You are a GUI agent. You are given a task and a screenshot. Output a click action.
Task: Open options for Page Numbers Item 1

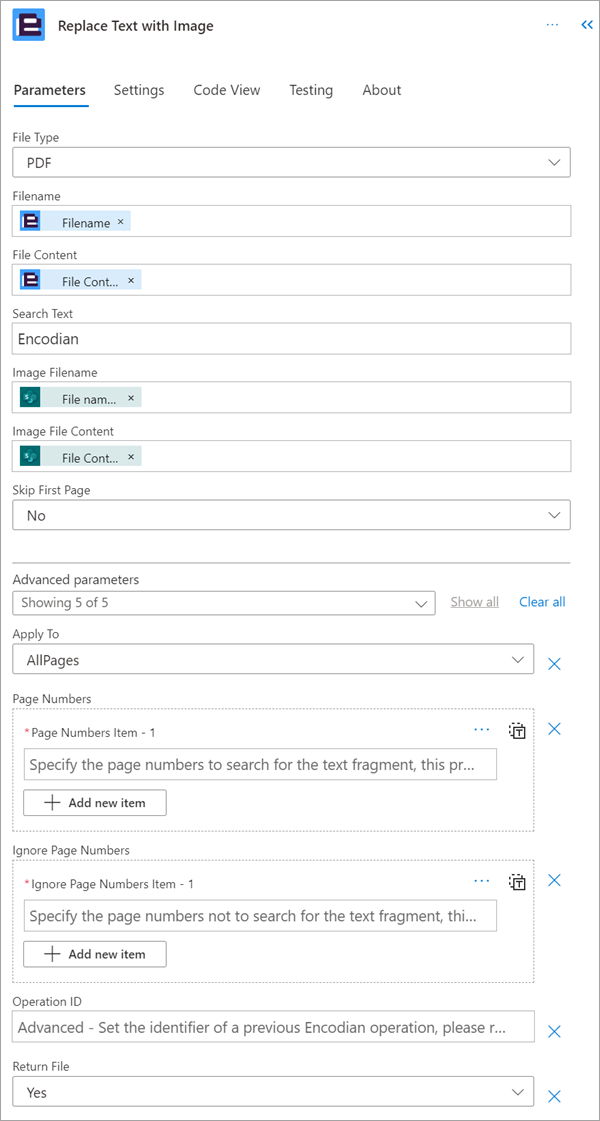[482, 730]
